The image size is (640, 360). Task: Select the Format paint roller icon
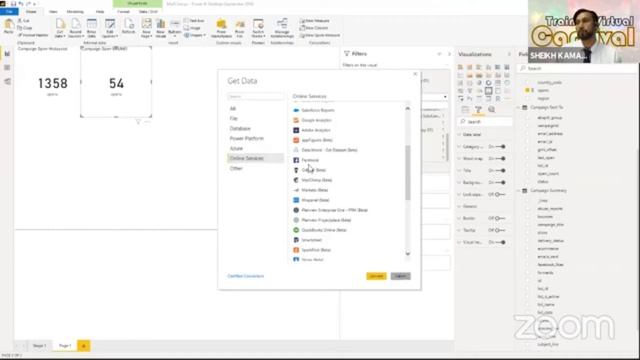tap(478, 109)
